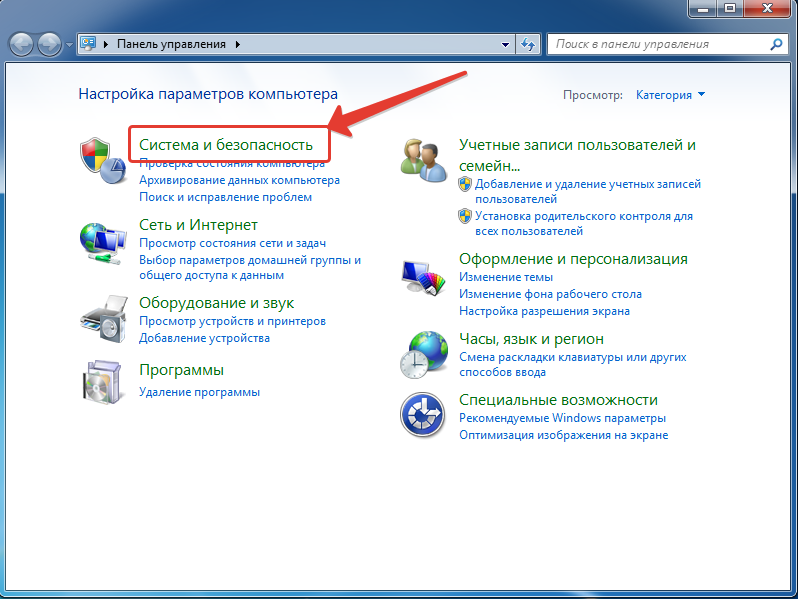Click Установка родительского контроля link
The image size is (798, 599).
click(584, 223)
